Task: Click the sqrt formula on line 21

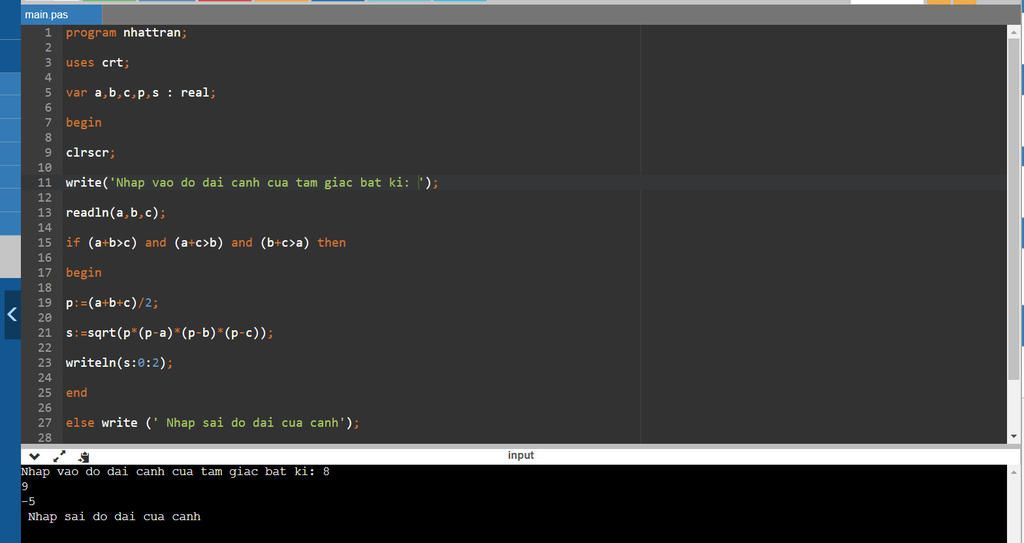Action: pos(169,333)
